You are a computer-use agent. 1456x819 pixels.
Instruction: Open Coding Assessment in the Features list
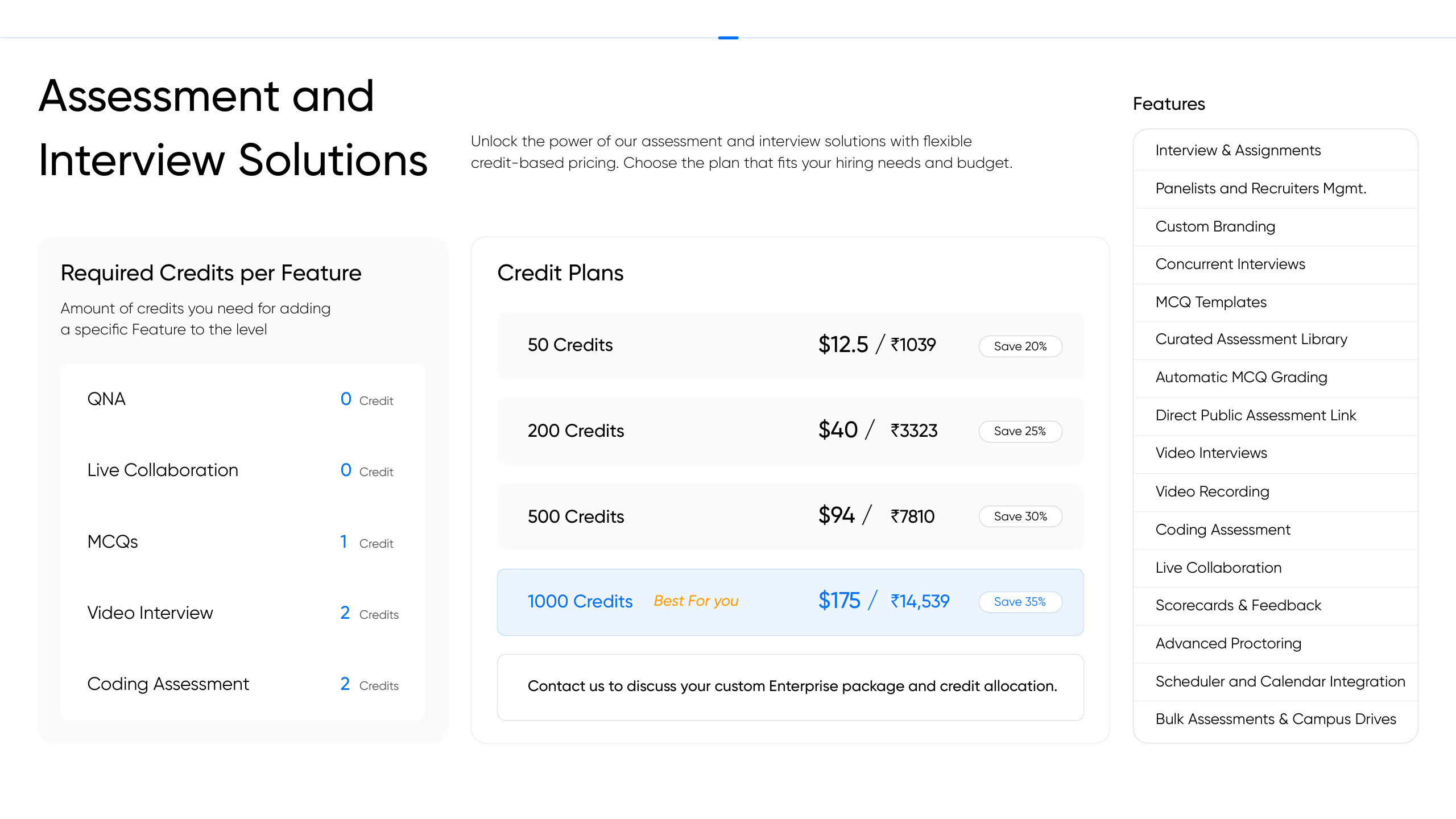coord(1275,530)
